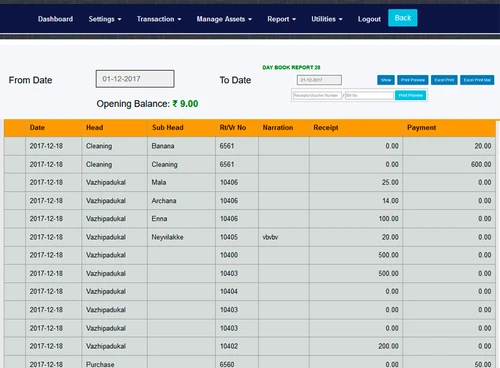Viewport: 500px width, 368px height.
Task: Expand the Report dropdown menu
Action: (x=281, y=19)
